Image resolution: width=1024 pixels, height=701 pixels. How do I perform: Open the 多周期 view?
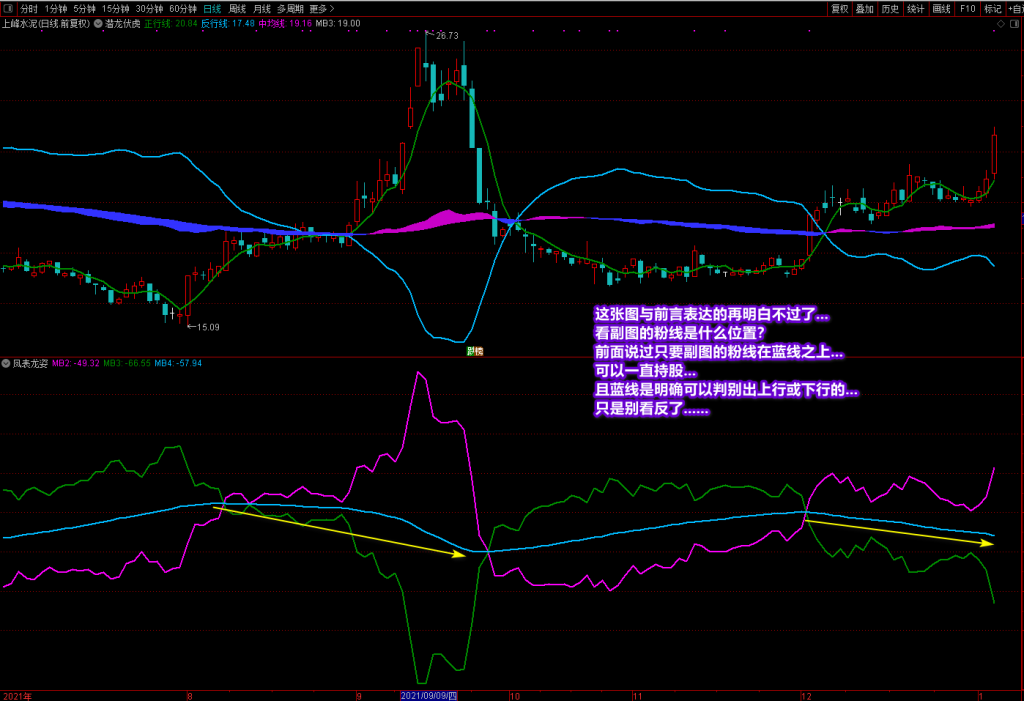[290, 8]
